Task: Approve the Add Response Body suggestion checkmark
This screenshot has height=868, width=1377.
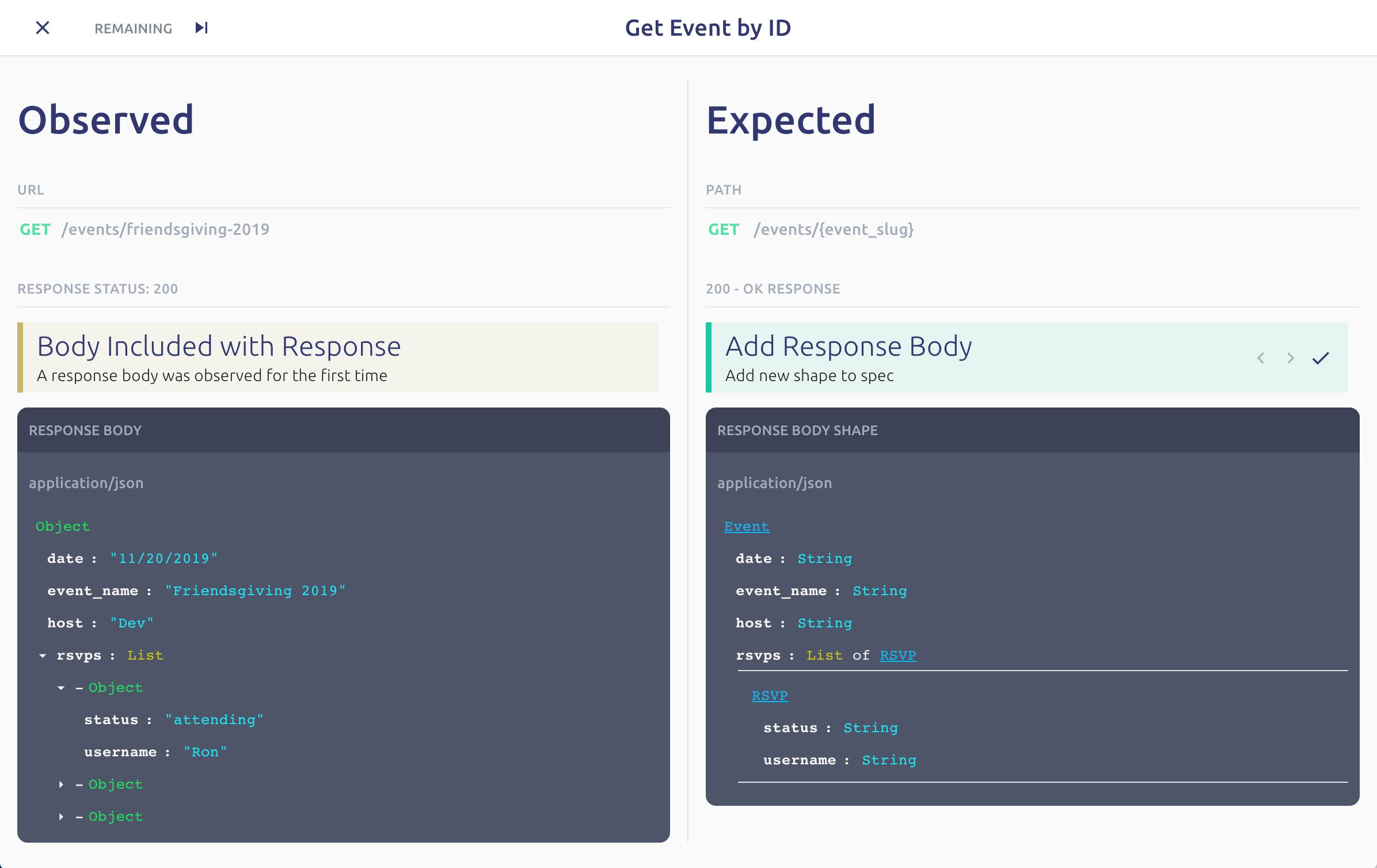Action: pos(1321,358)
